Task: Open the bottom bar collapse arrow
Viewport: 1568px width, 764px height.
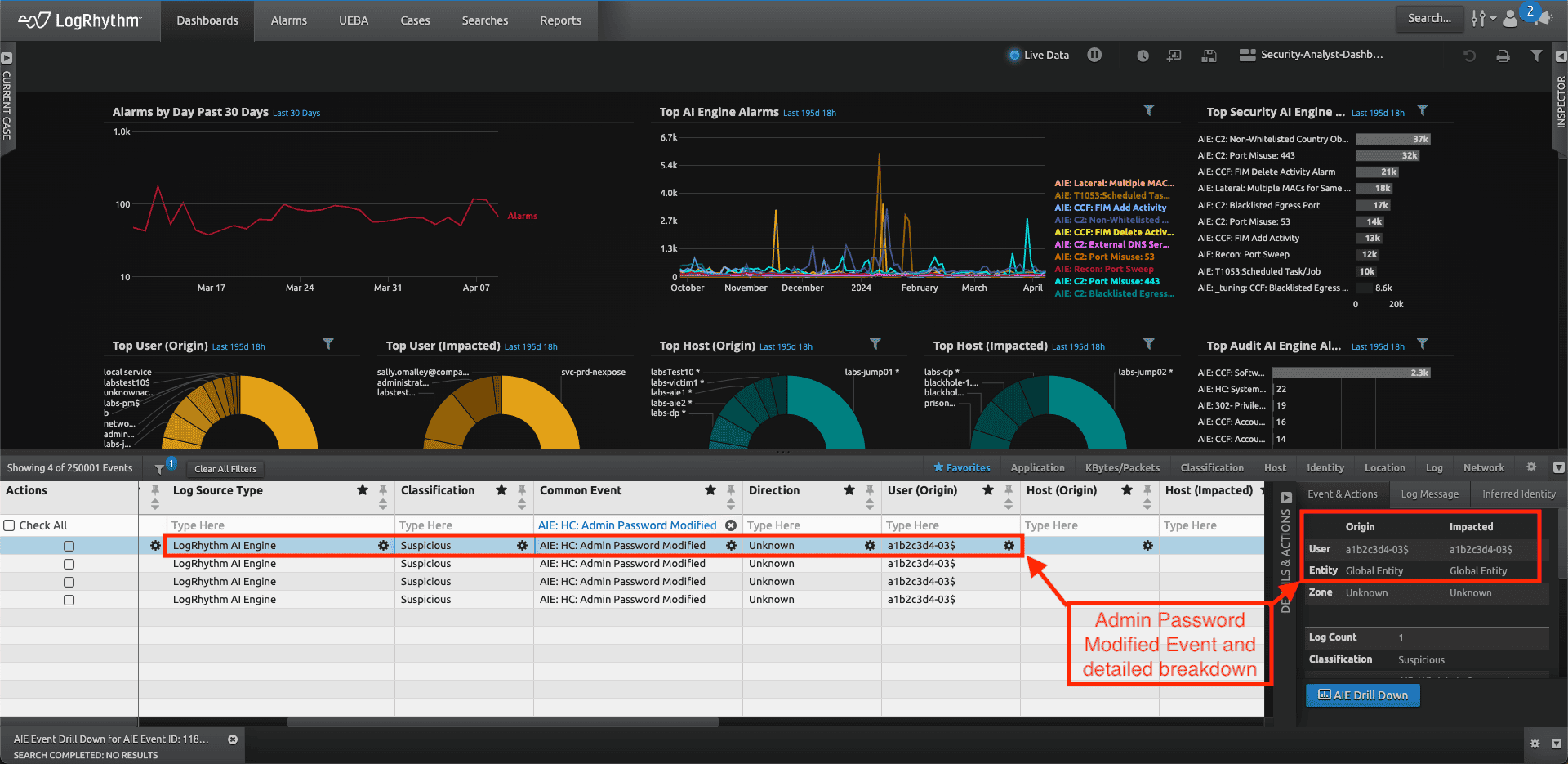Action: (x=1556, y=744)
